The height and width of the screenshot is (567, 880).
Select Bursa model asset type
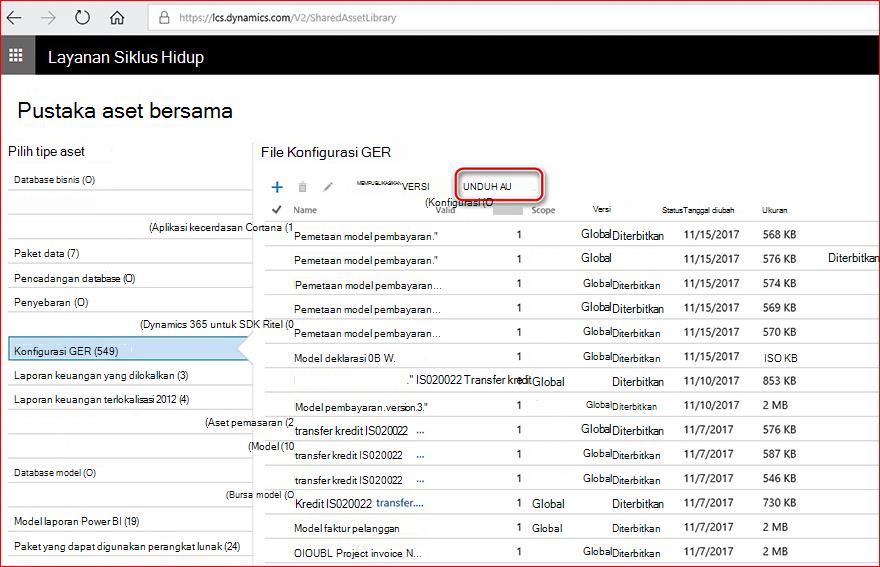[x=260, y=495]
